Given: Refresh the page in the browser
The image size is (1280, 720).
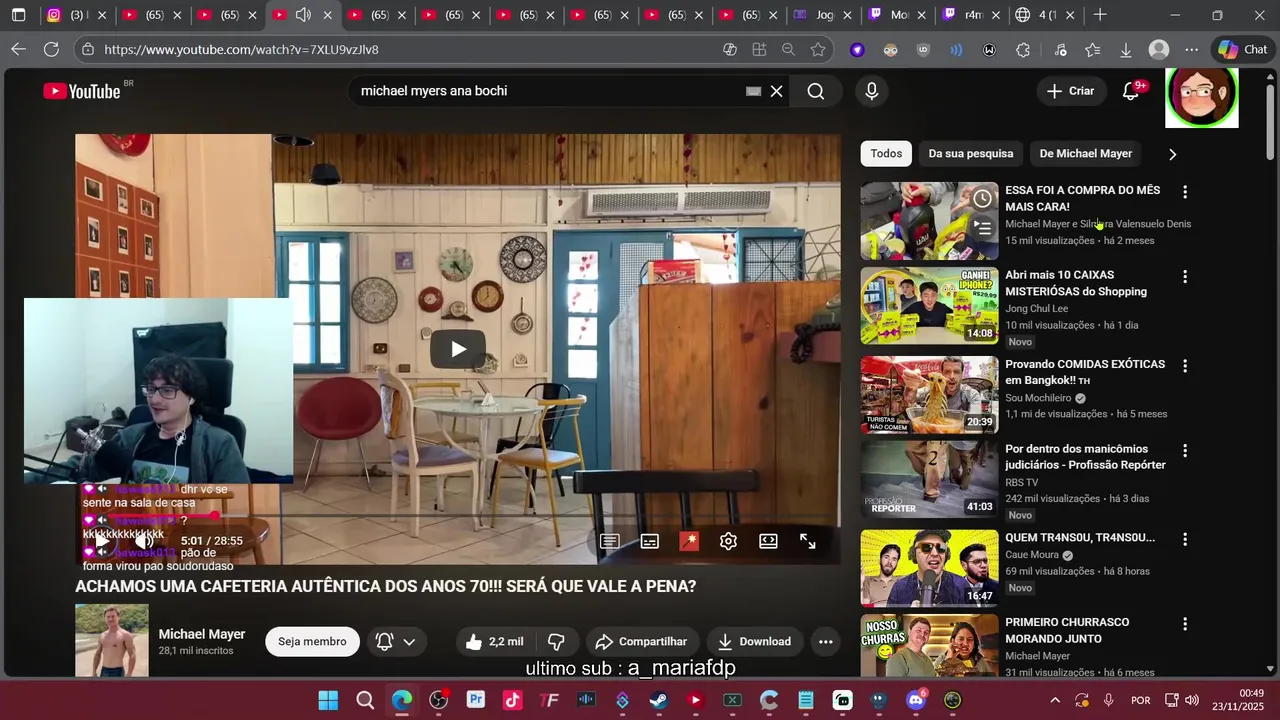Looking at the screenshot, I should [x=52, y=49].
